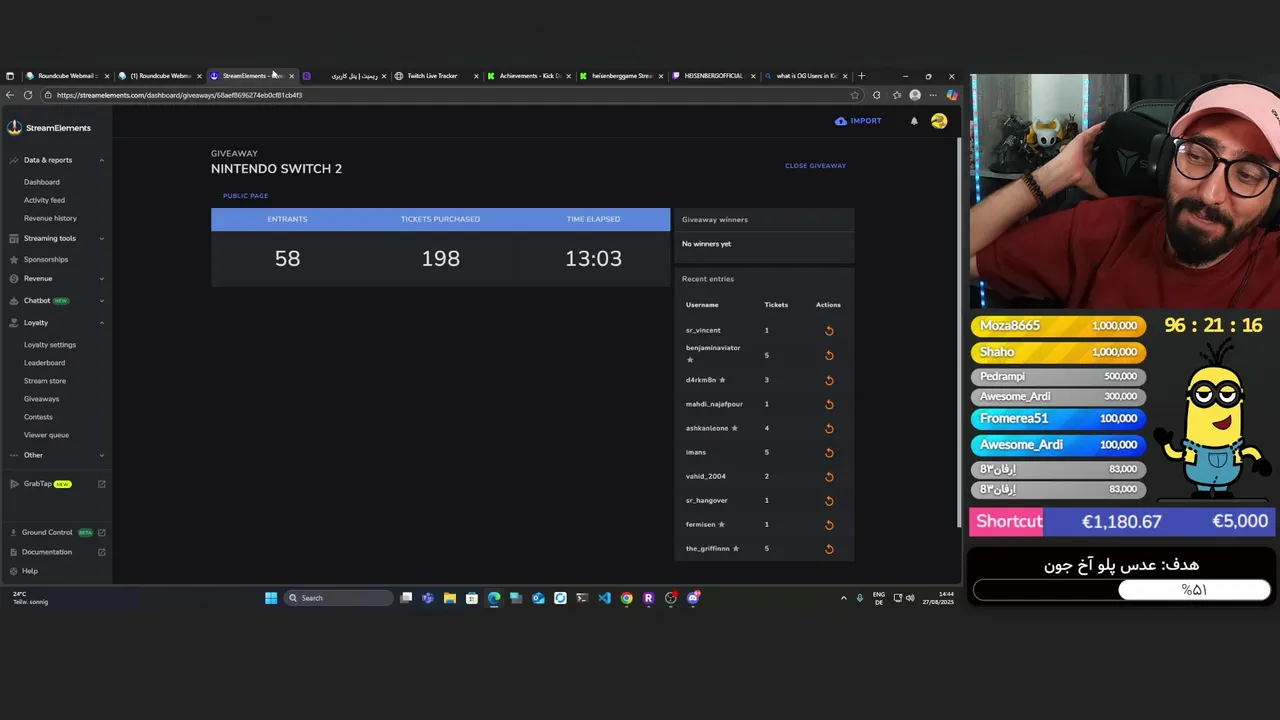Open the notifications bell icon
This screenshot has height=720, width=1280.
[x=914, y=121]
